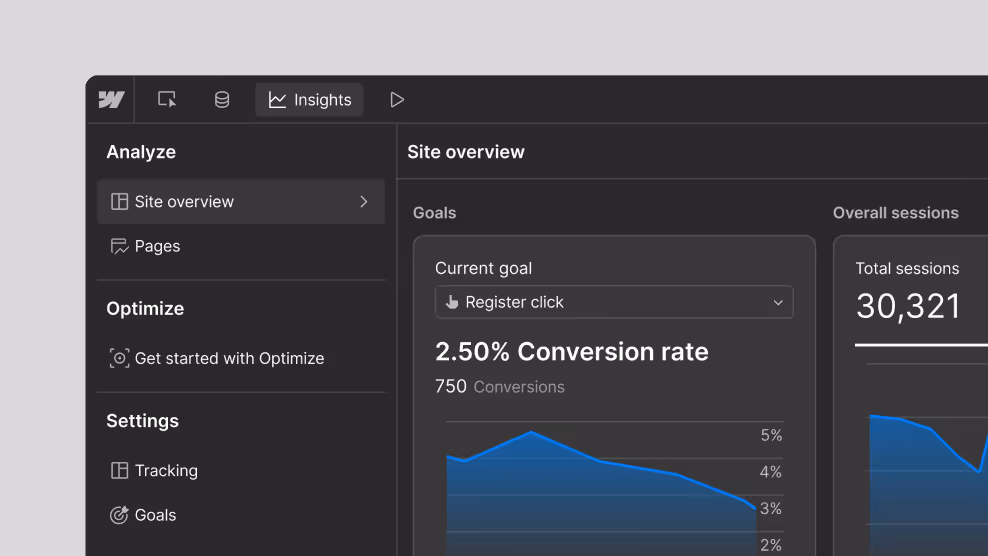
Task: Click the Optimize target frame icon
Action: click(x=119, y=358)
